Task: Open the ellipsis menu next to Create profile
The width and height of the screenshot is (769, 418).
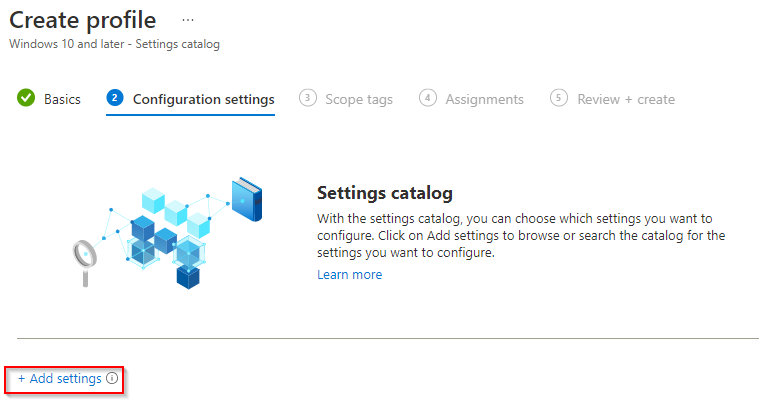Action: 188,20
